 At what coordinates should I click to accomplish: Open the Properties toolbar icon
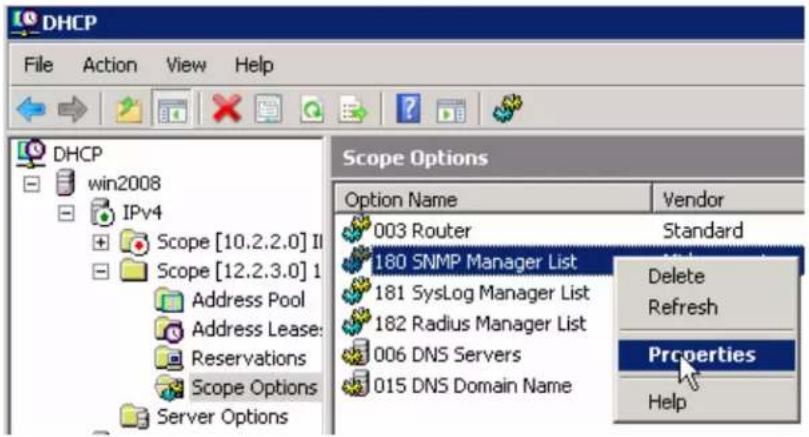[269, 109]
